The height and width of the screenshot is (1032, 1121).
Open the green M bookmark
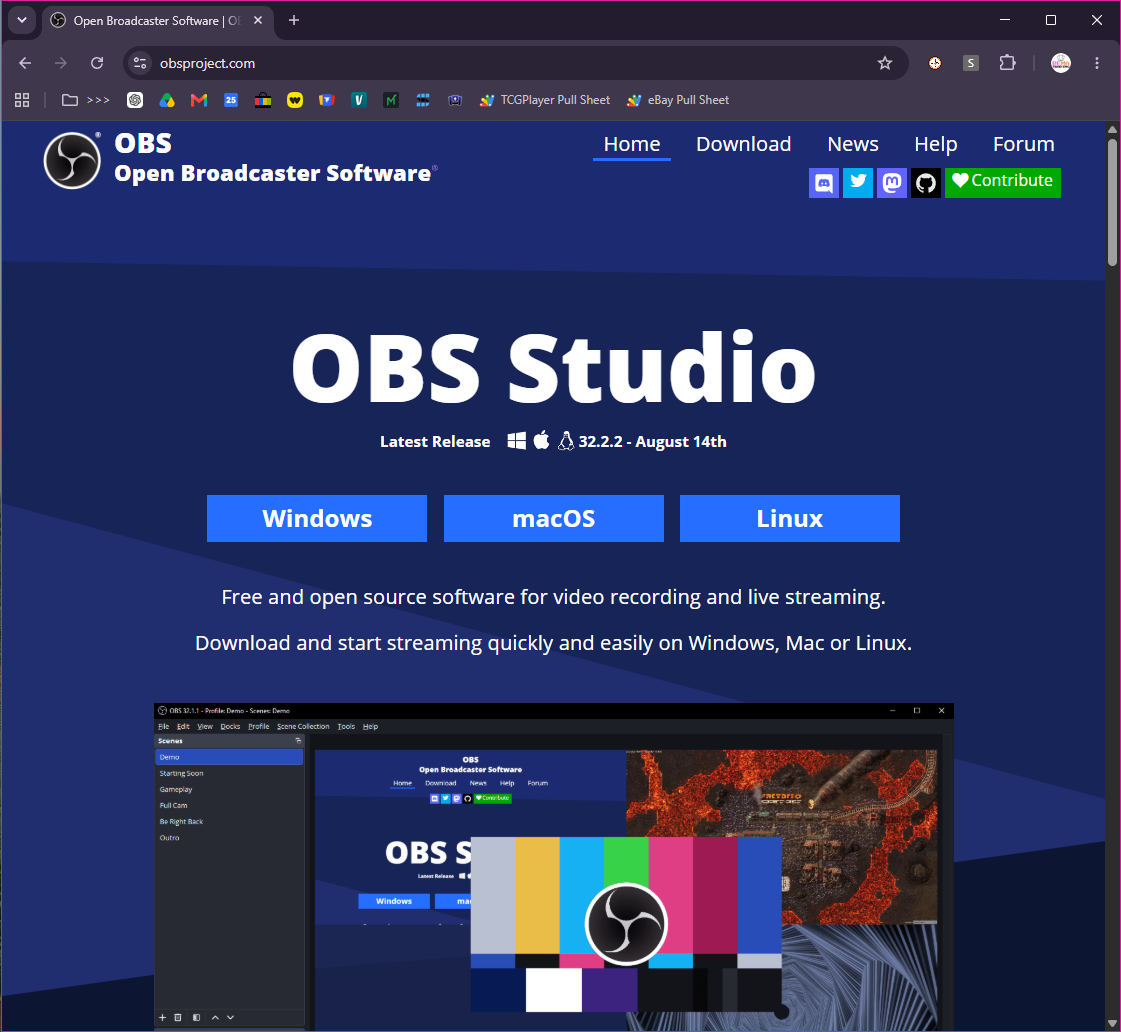(x=390, y=100)
